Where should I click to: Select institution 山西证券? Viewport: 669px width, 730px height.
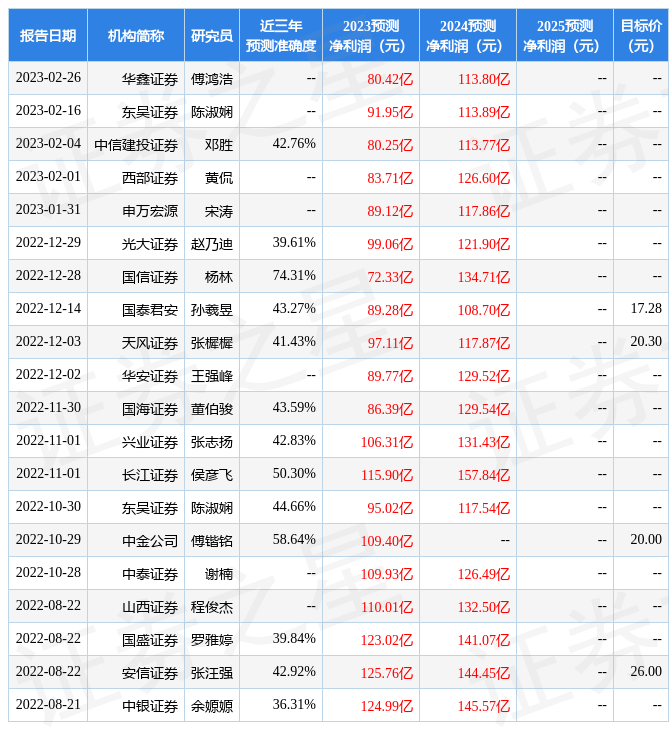click(x=150, y=608)
